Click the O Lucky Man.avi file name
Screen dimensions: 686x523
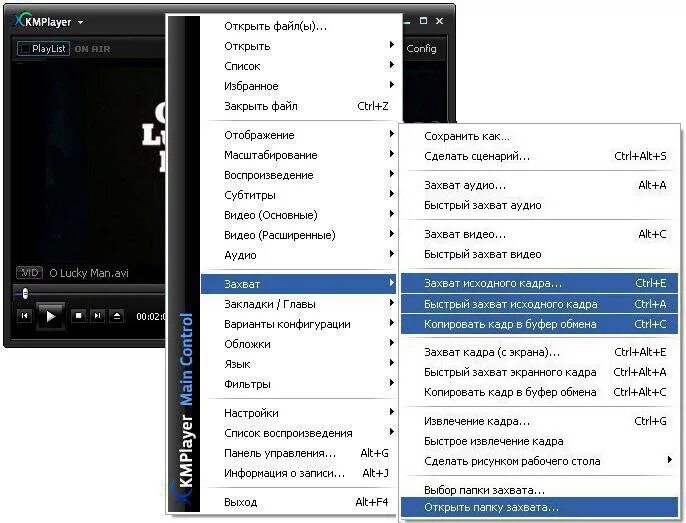click(89, 273)
